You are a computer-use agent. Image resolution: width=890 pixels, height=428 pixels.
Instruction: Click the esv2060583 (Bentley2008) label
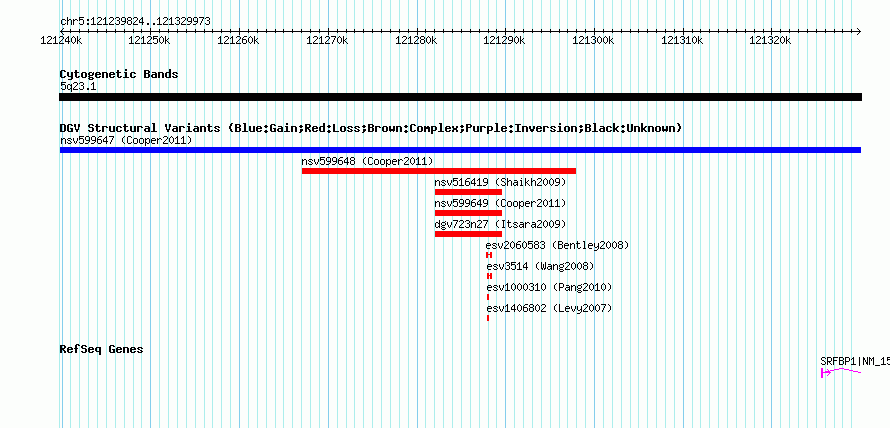tap(557, 245)
